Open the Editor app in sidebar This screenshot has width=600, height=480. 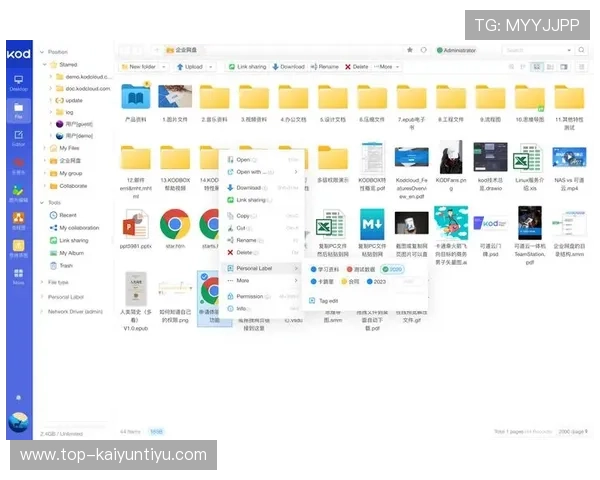[x=18, y=136]
